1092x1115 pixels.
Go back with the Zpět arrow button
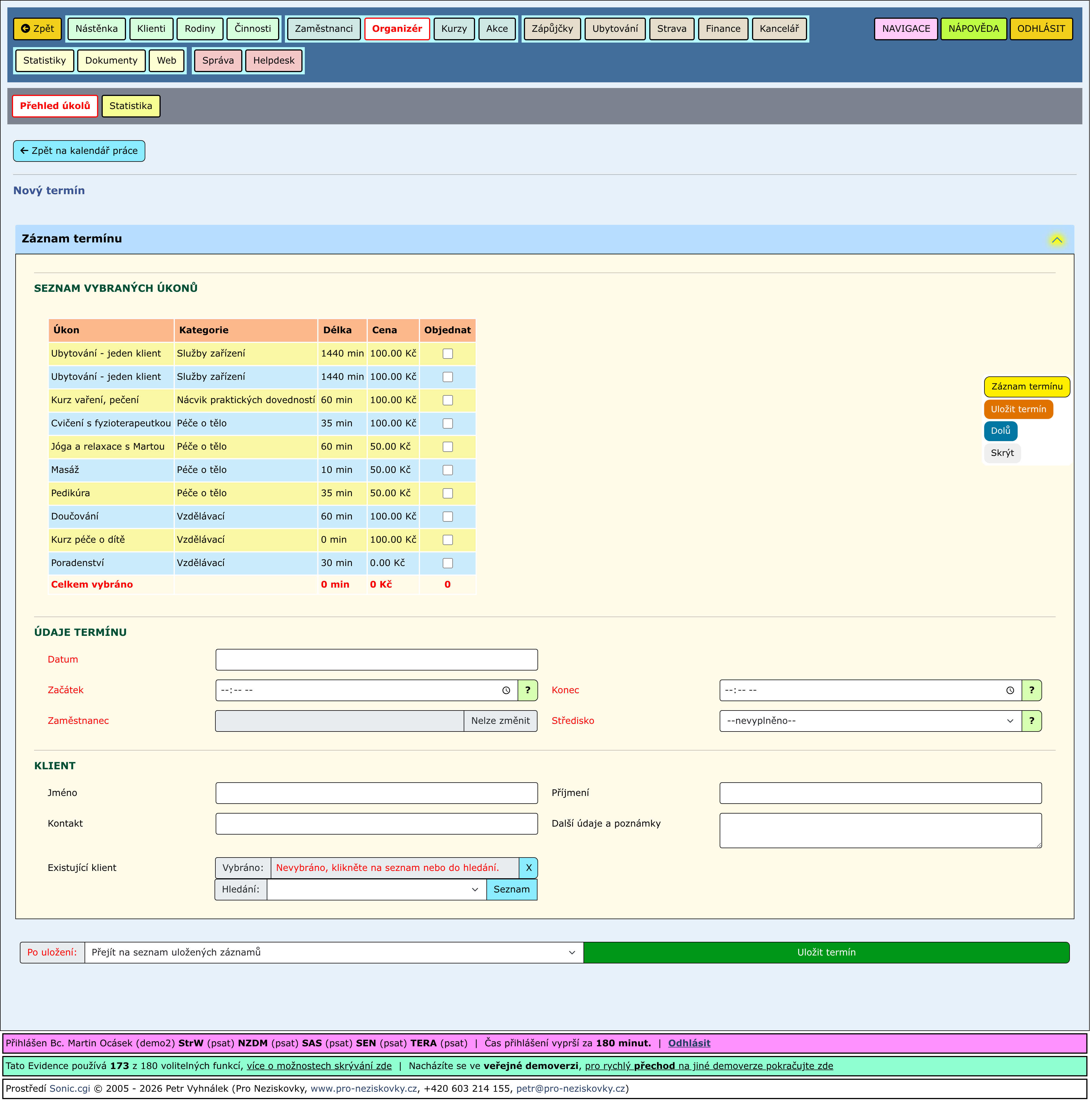point(37,29)
